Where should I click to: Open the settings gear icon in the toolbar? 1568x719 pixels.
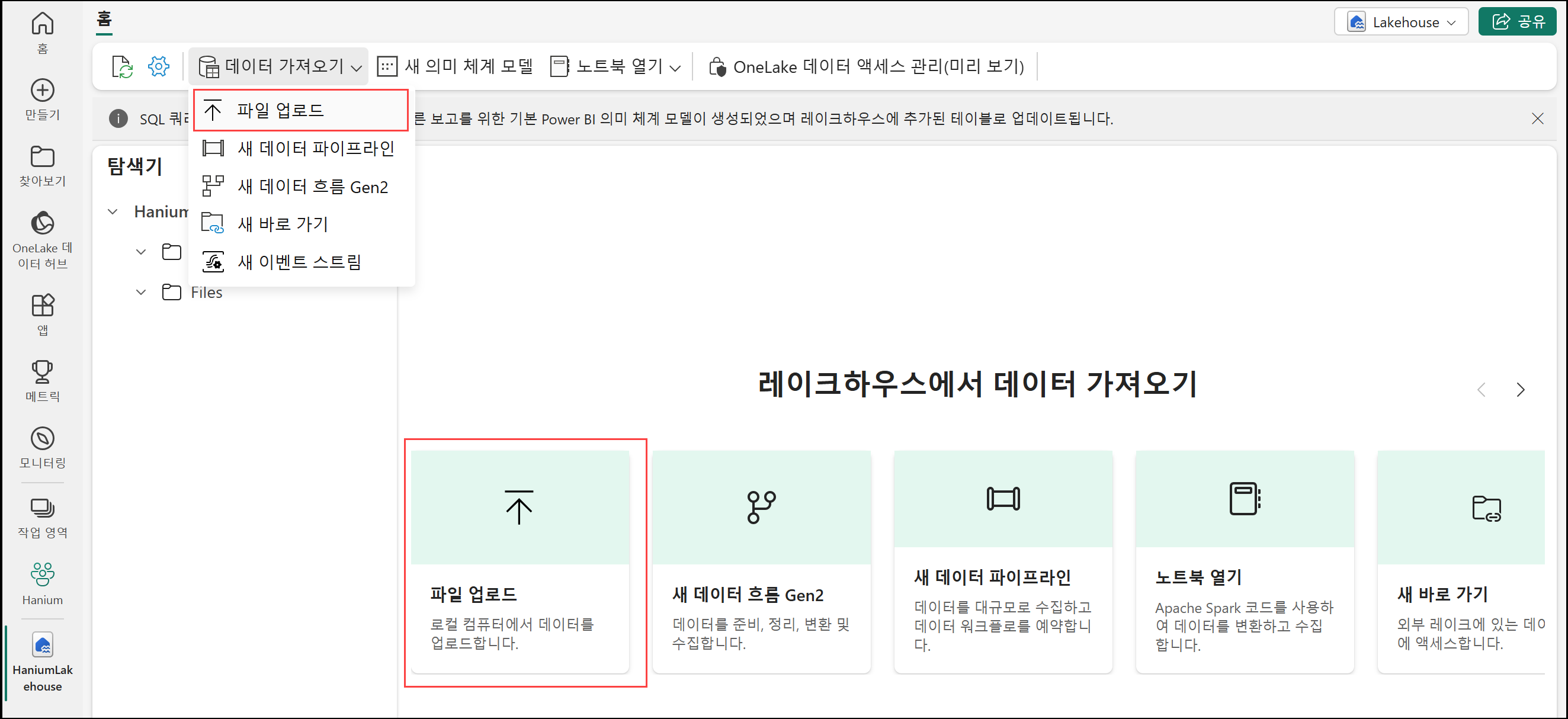pos(158,66)
